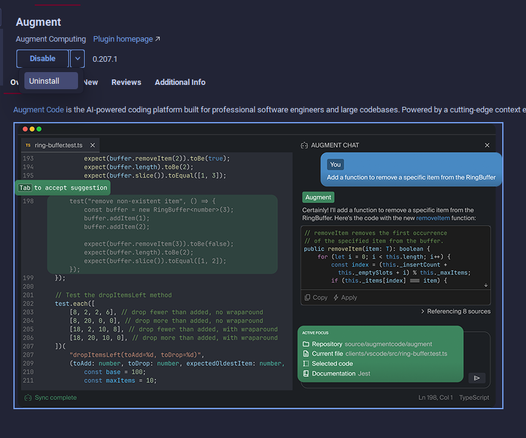Screen dimensions: 526x438
Task: Click the Disable plugin button
Action: point(42,59)
